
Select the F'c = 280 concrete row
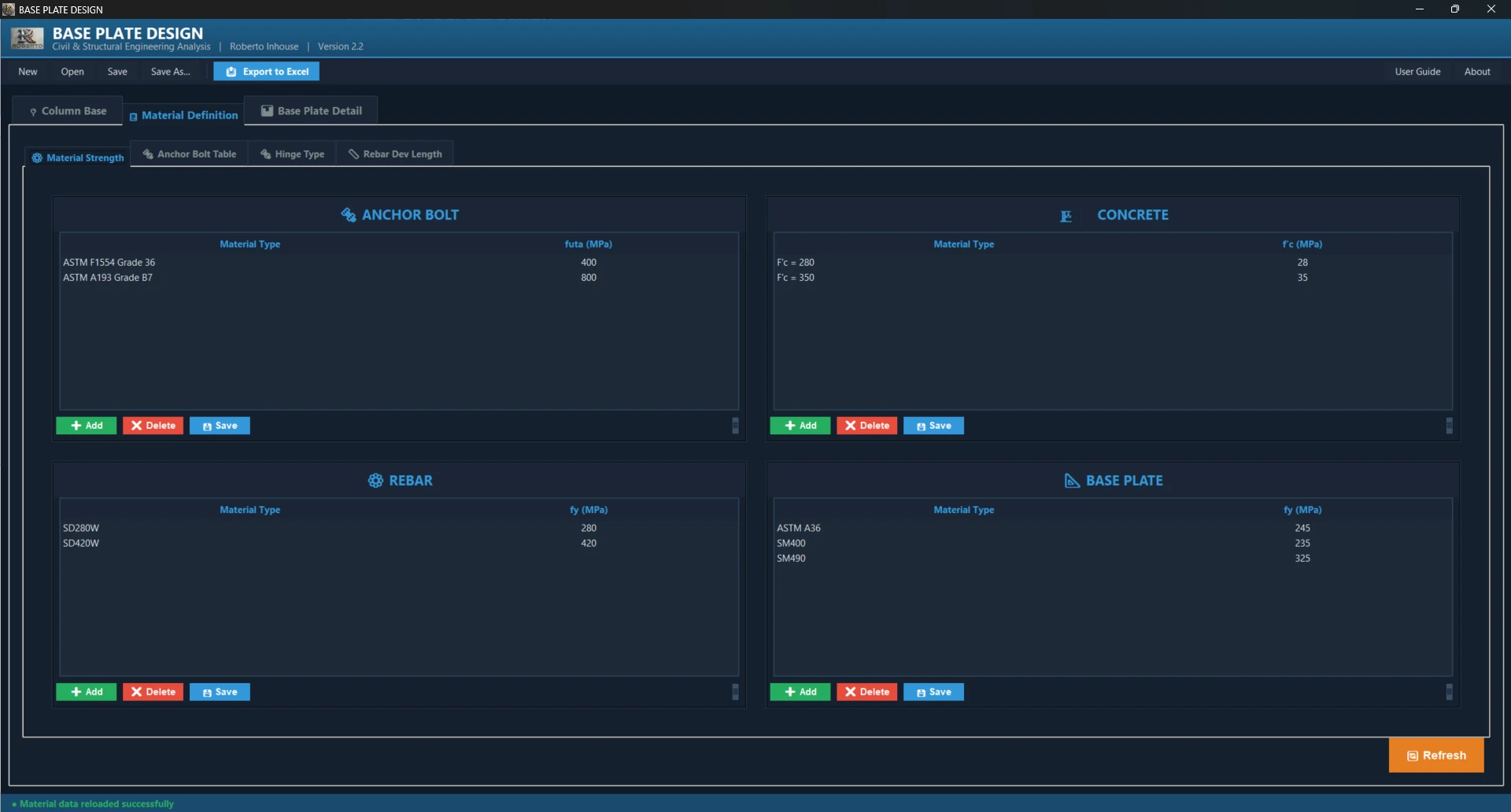coord(1113,262)
